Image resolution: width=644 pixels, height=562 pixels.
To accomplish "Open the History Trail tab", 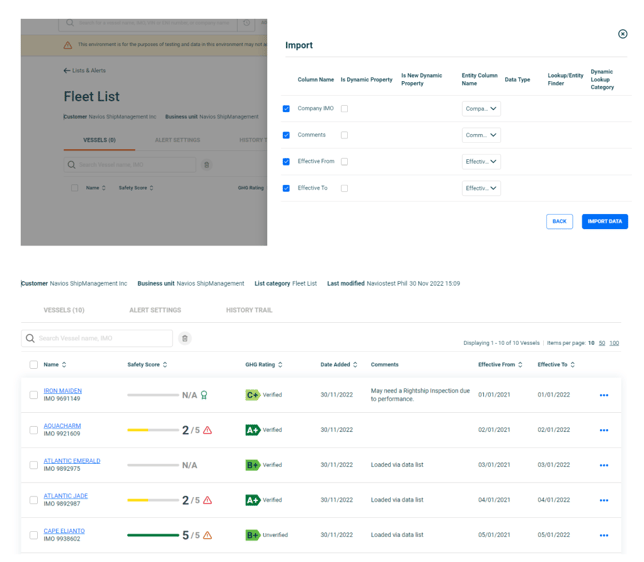I will tap(249, 310).
